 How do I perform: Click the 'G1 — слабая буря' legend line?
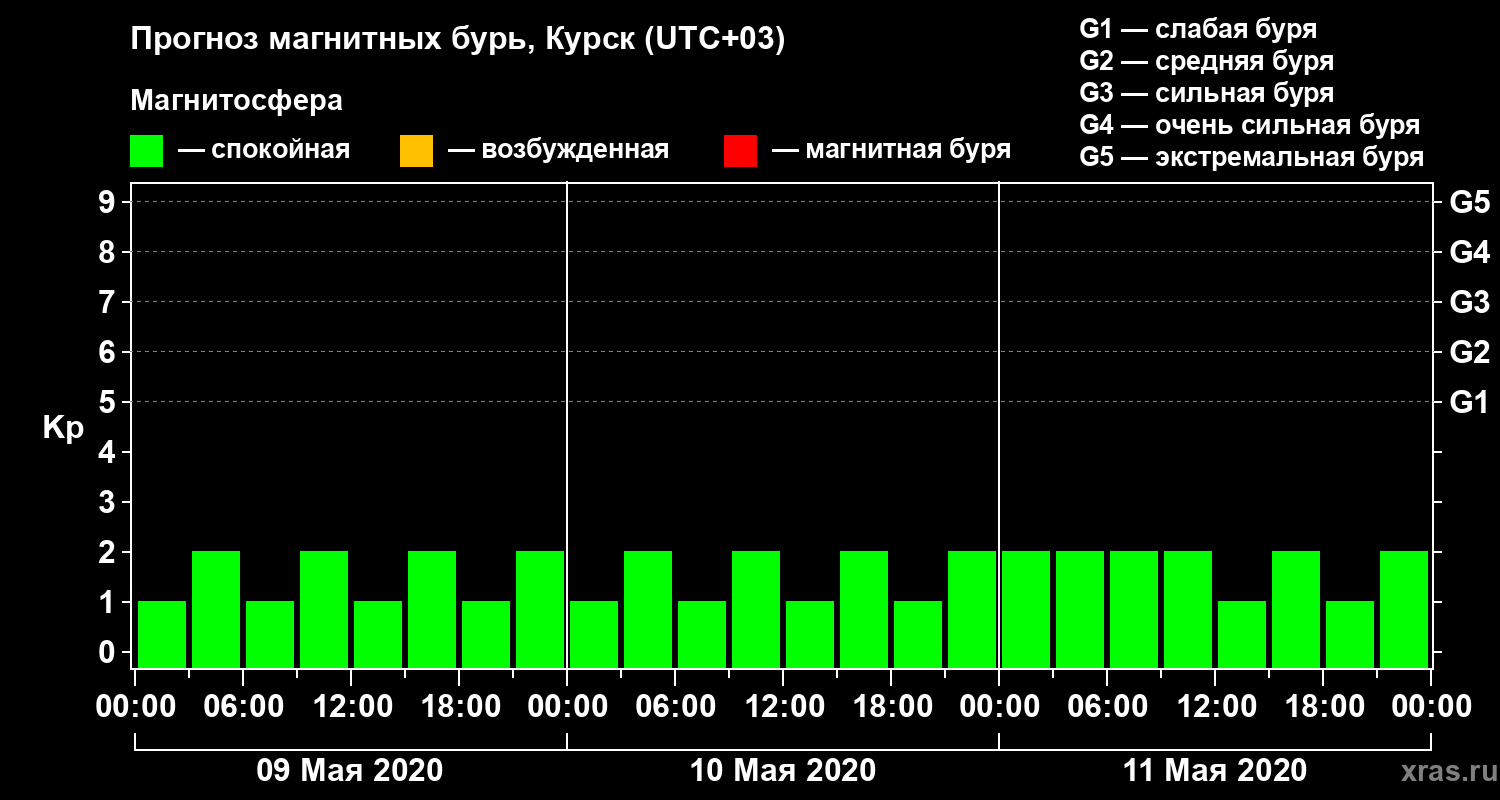tap(1198, 28)
